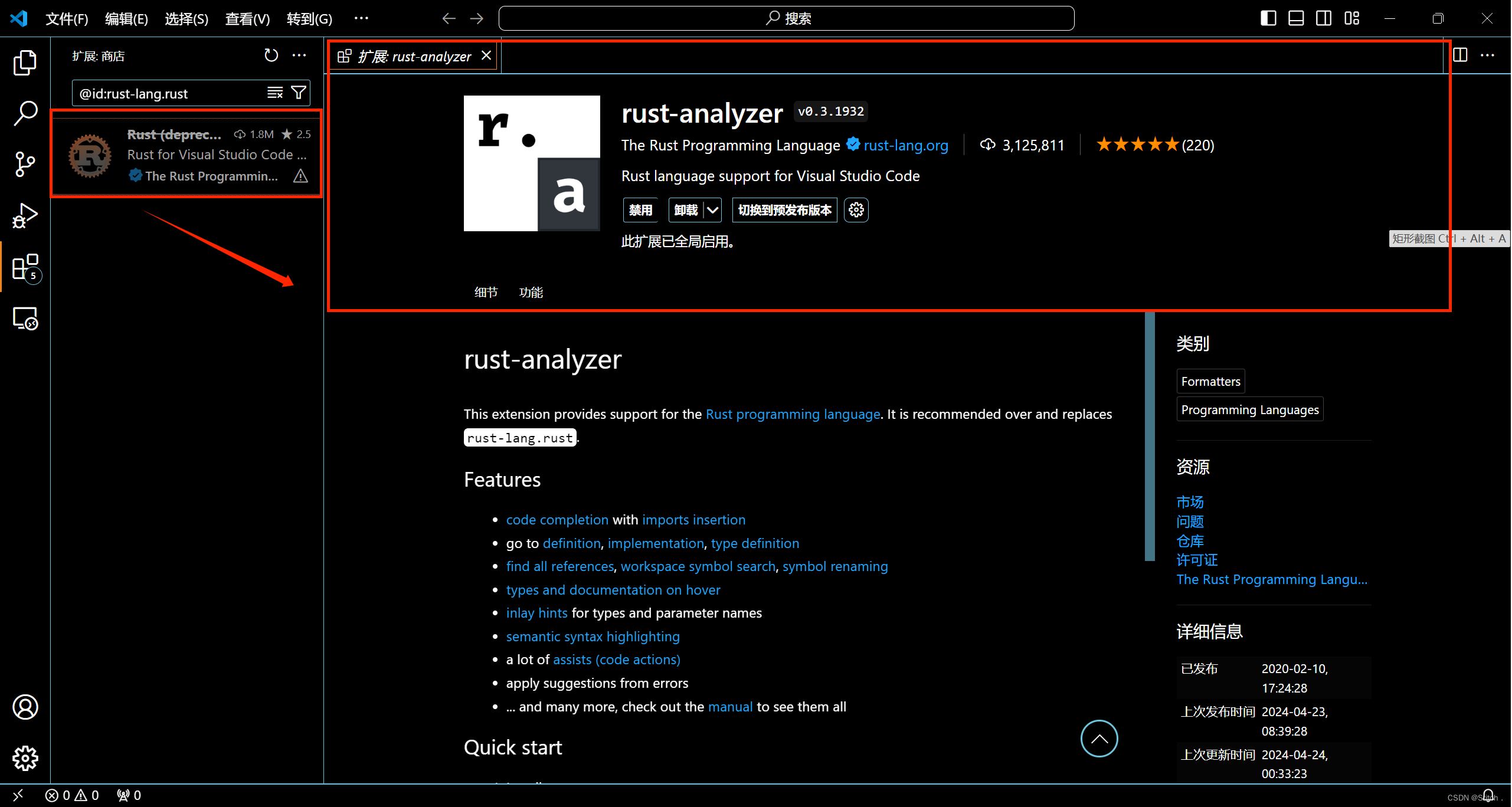
Task: Switch to the pre-release version
Action: click(x=784, y=210)
